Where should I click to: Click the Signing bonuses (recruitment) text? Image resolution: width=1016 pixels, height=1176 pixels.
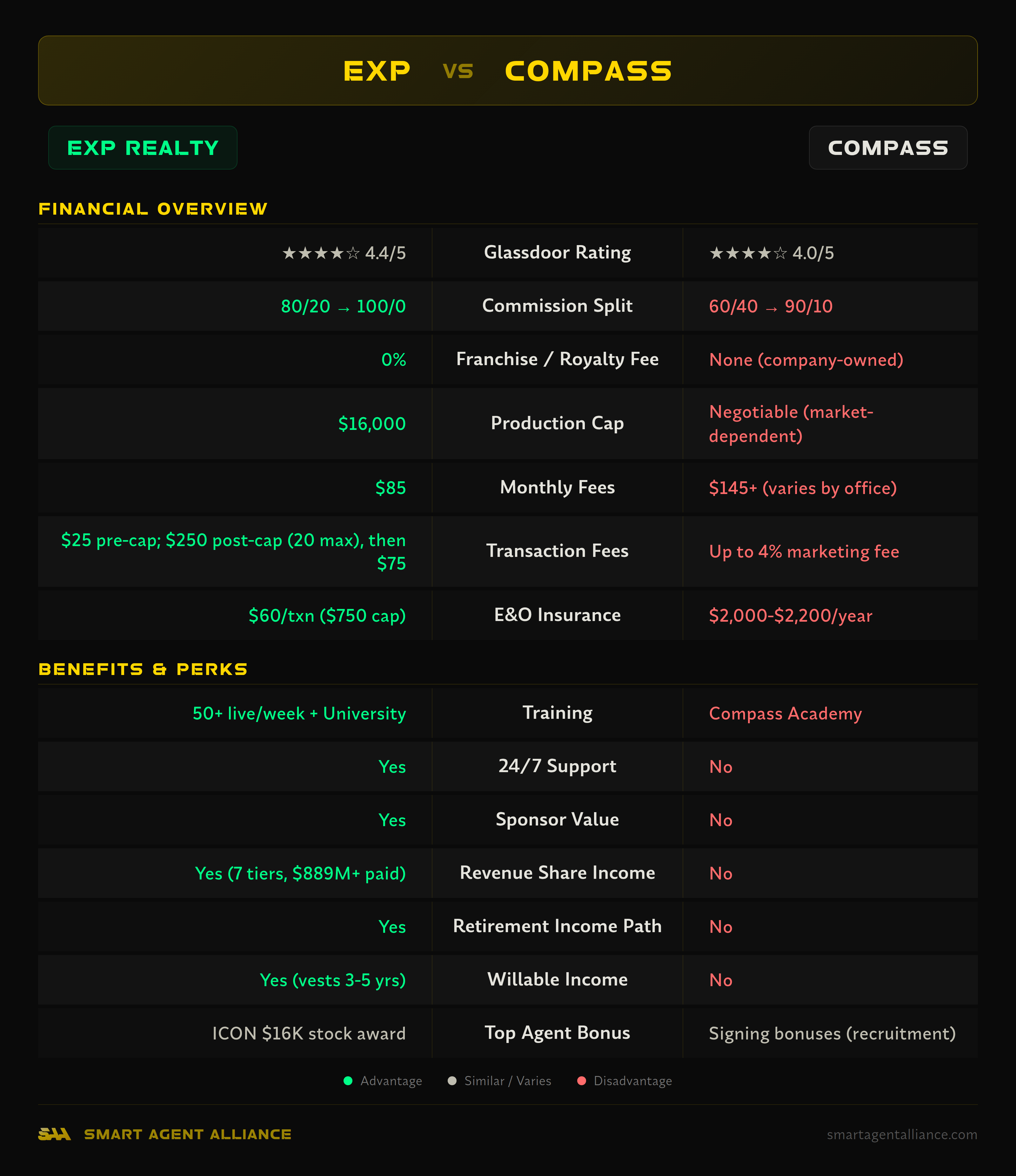coord(832,1033)
